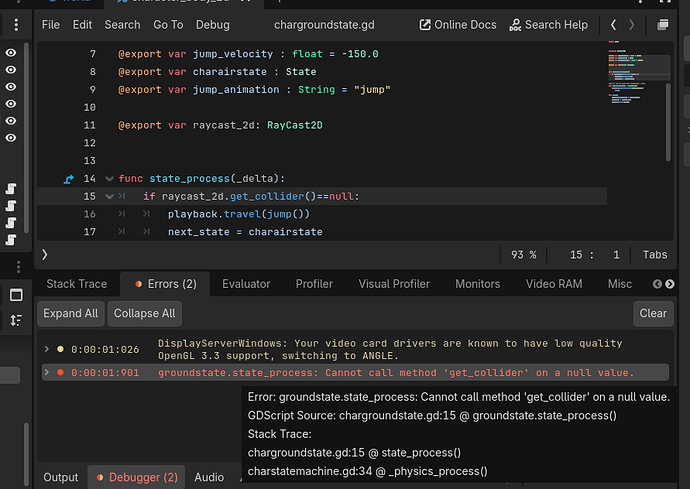The image size is (690, 489).
Task: Open the Debug menu
Action: [x=213, y=25]
